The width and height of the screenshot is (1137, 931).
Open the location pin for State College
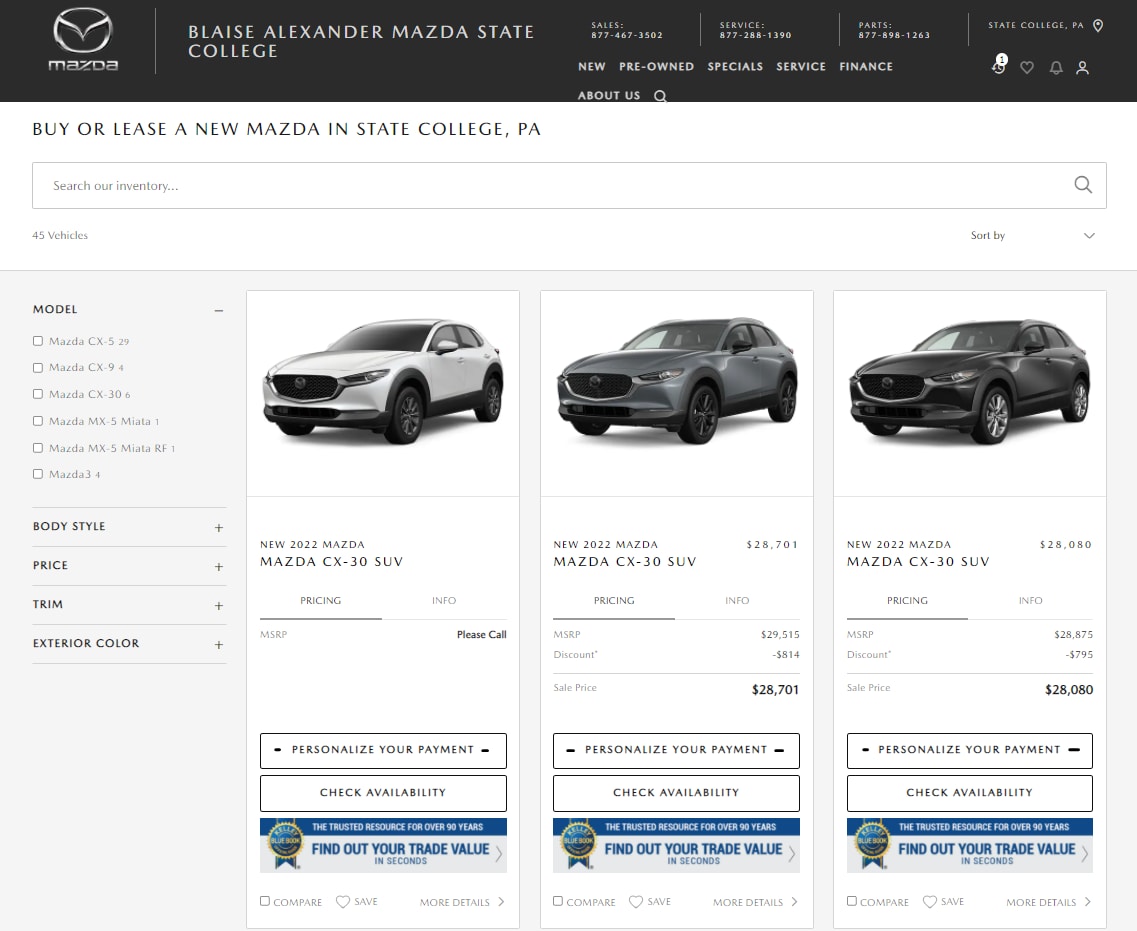tap(1098, 26)
